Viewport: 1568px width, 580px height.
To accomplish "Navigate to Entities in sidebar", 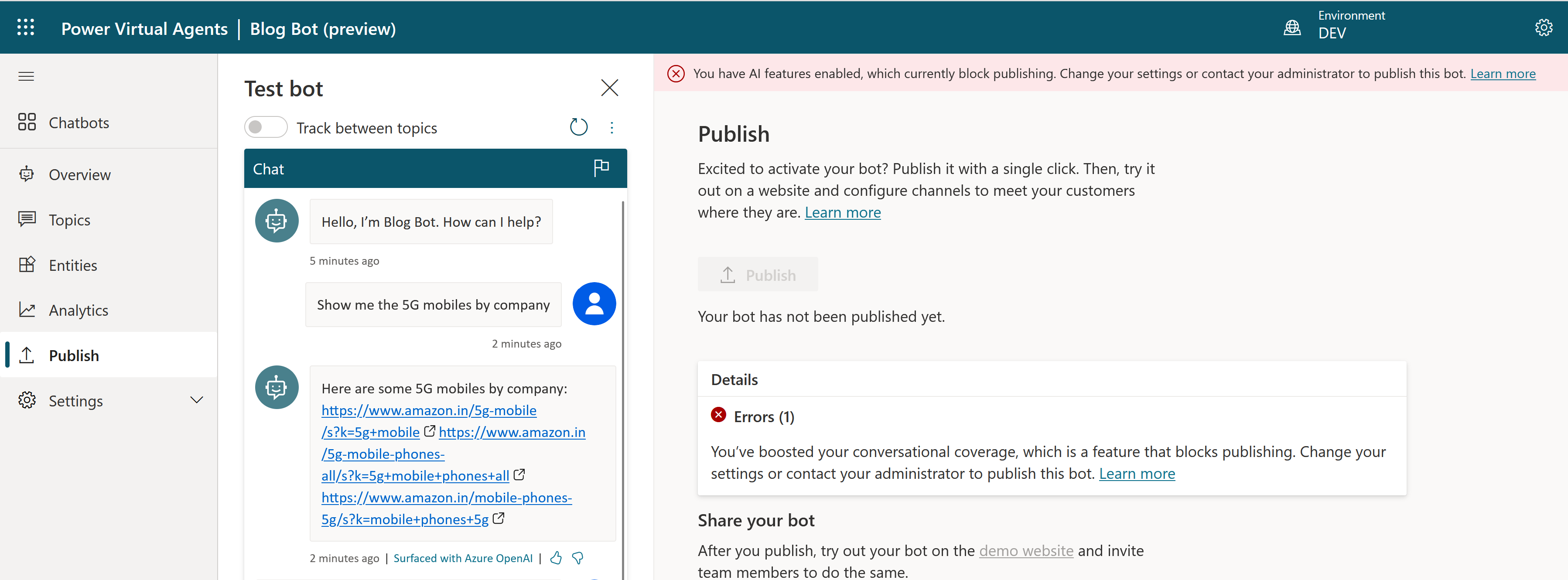I will pos(72,265).
